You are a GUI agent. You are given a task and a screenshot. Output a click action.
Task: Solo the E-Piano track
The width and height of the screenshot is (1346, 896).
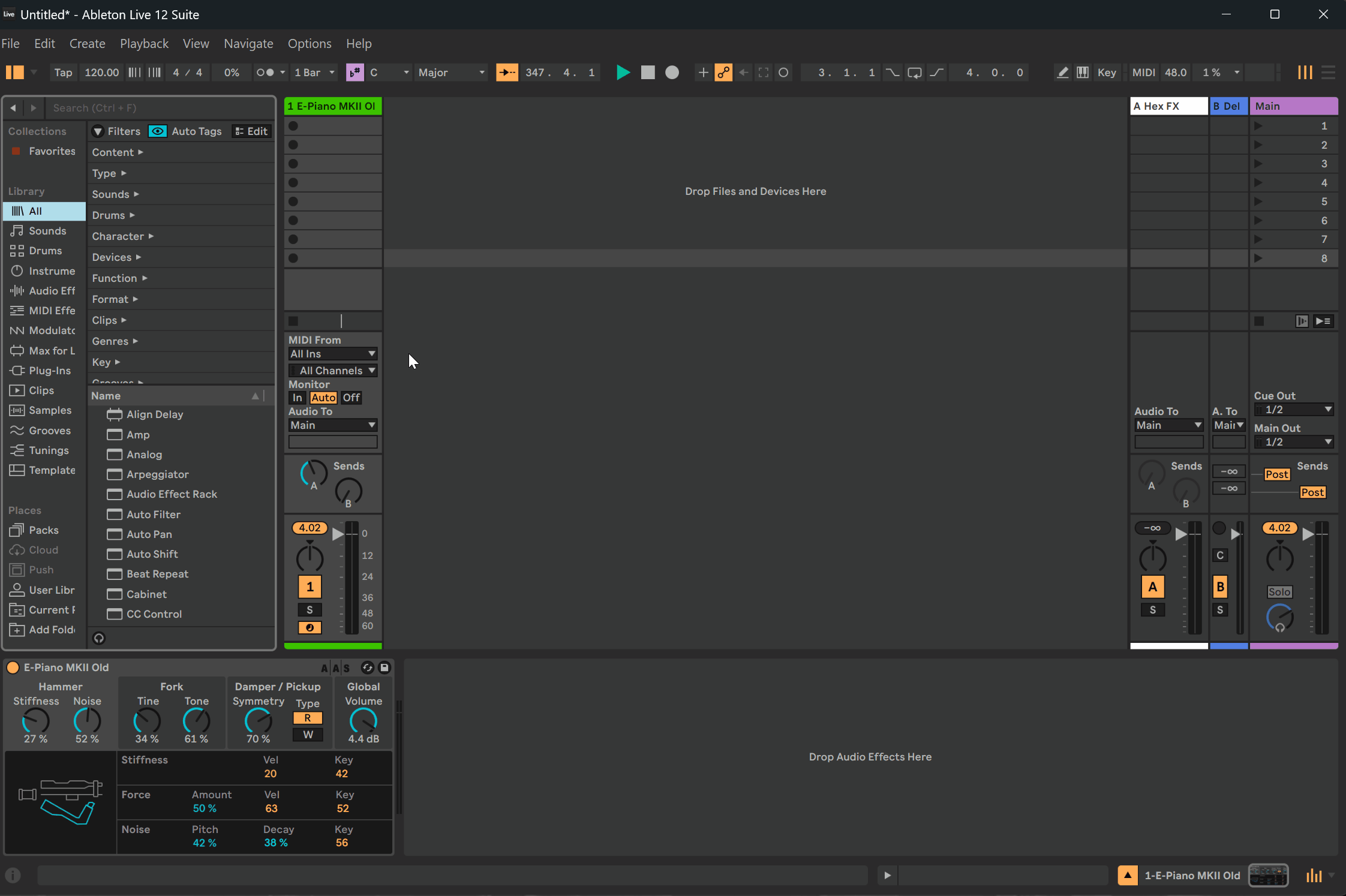(x=310, y=610)
